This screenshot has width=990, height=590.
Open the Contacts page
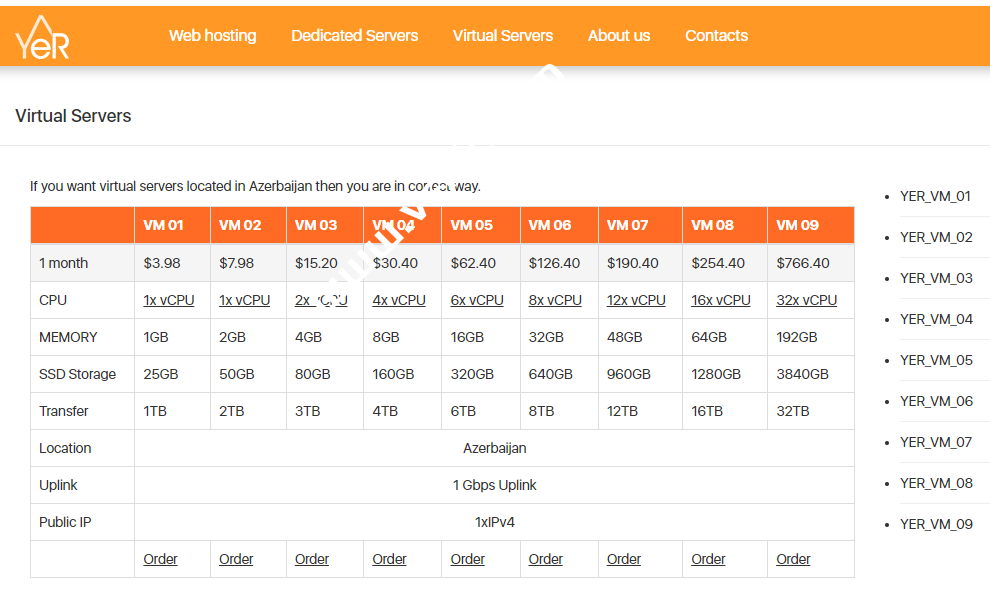click(716, 36)
